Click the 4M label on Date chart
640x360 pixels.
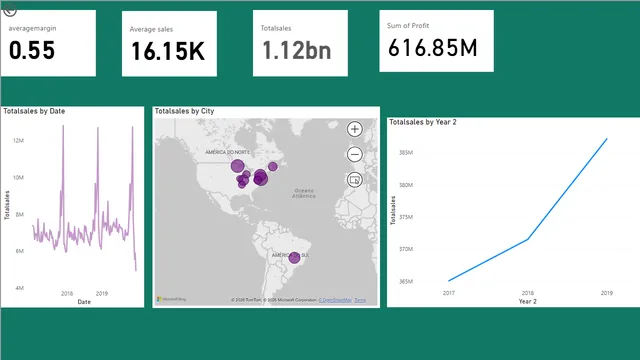(20, 288)
